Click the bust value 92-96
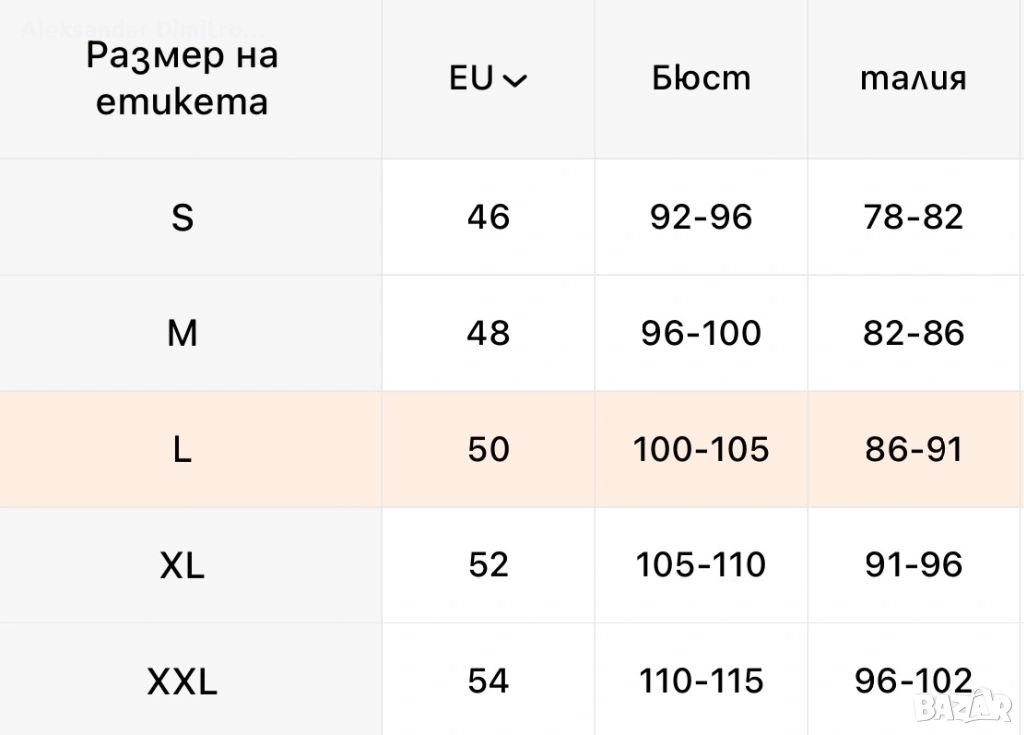Viewport: 1024px width, 735px height. point(701,217)
